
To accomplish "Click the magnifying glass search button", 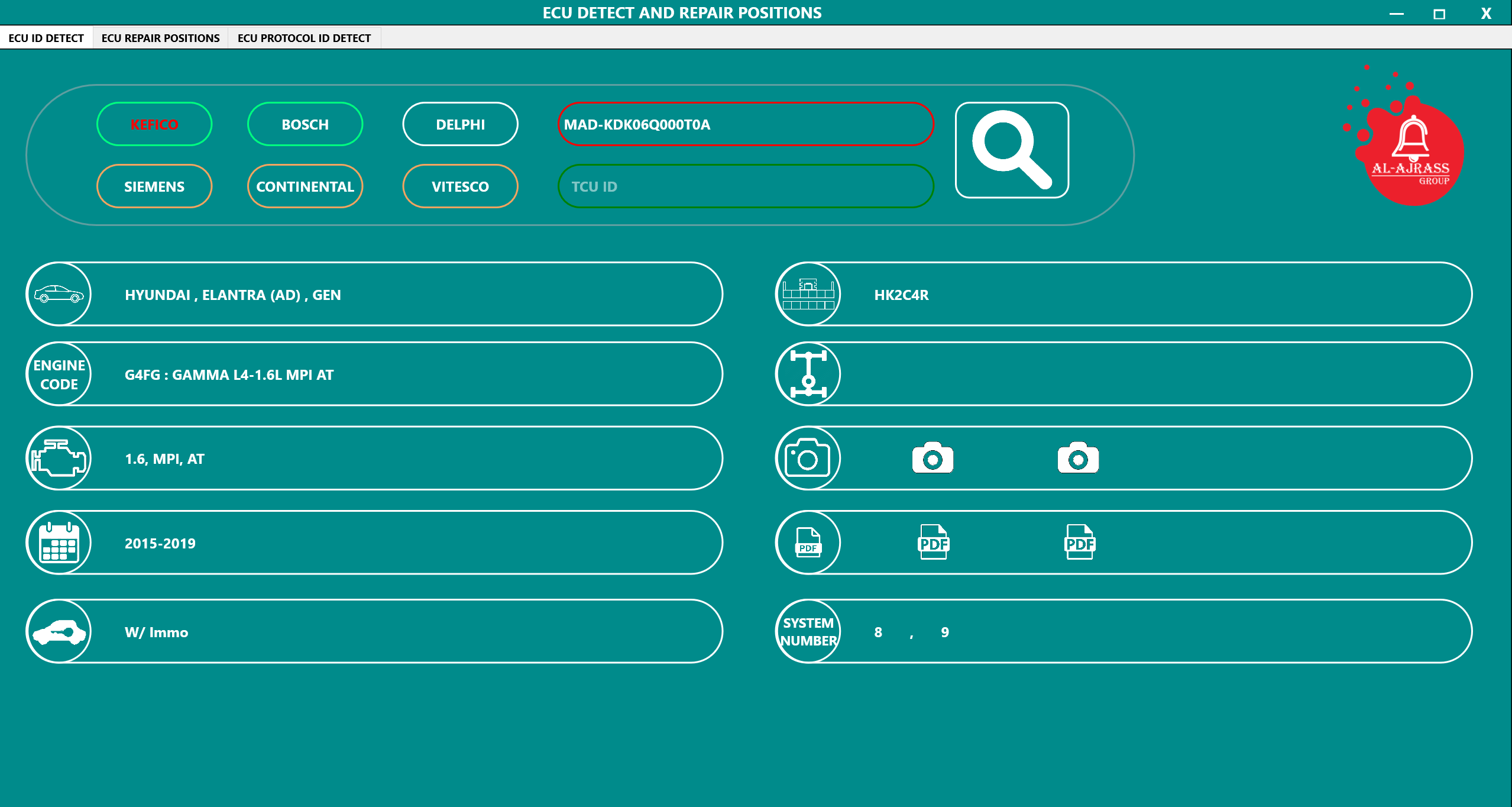I will pyautogui.click(x=1012, y=150).
